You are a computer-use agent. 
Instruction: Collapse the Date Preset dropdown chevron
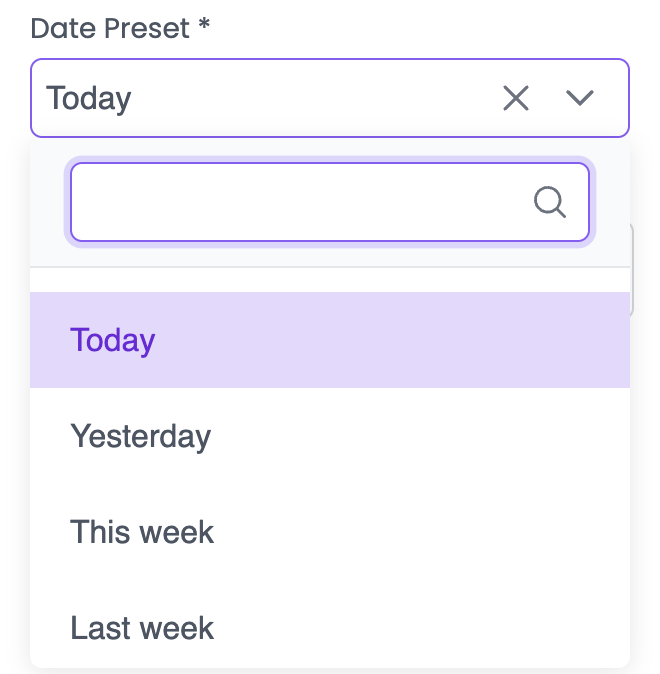pos(580,98)
